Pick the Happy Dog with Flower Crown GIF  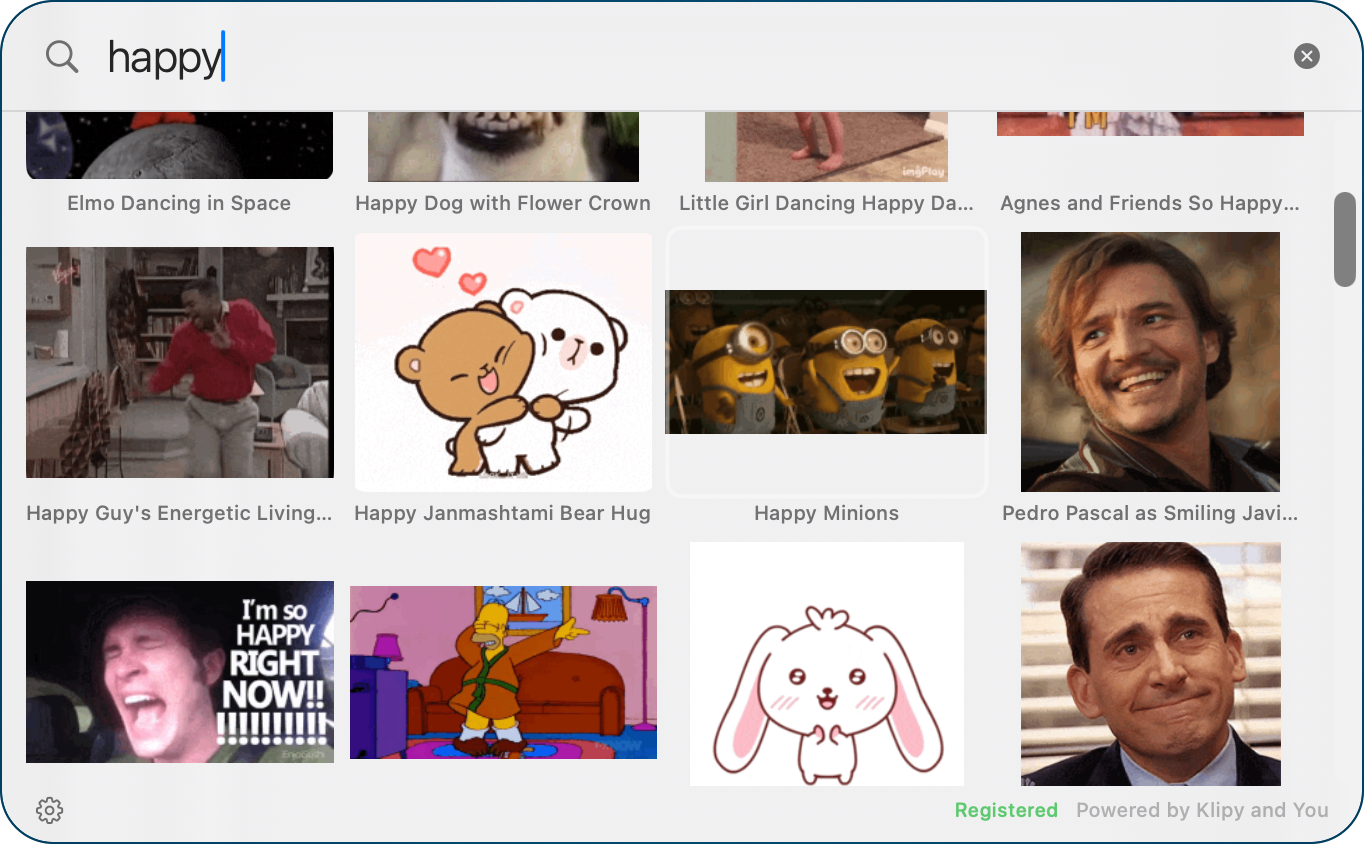click(503, 146)
